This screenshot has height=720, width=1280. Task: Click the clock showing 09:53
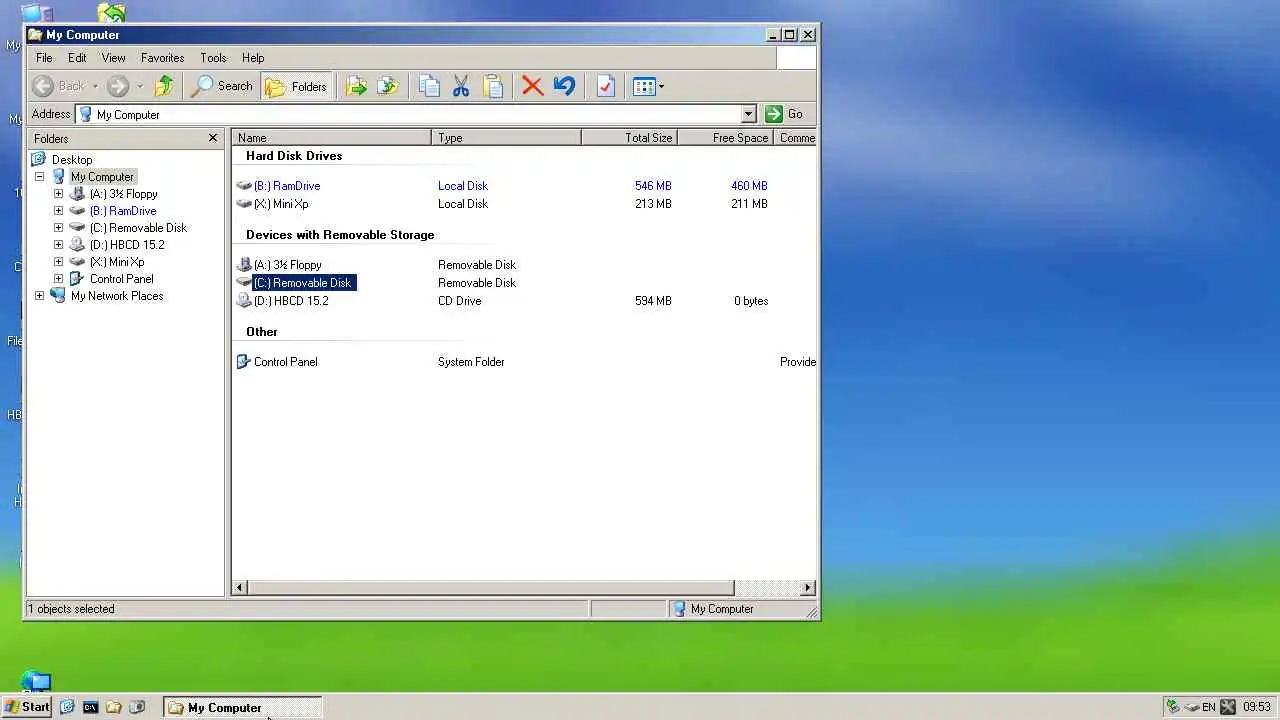coord(1257,707)
